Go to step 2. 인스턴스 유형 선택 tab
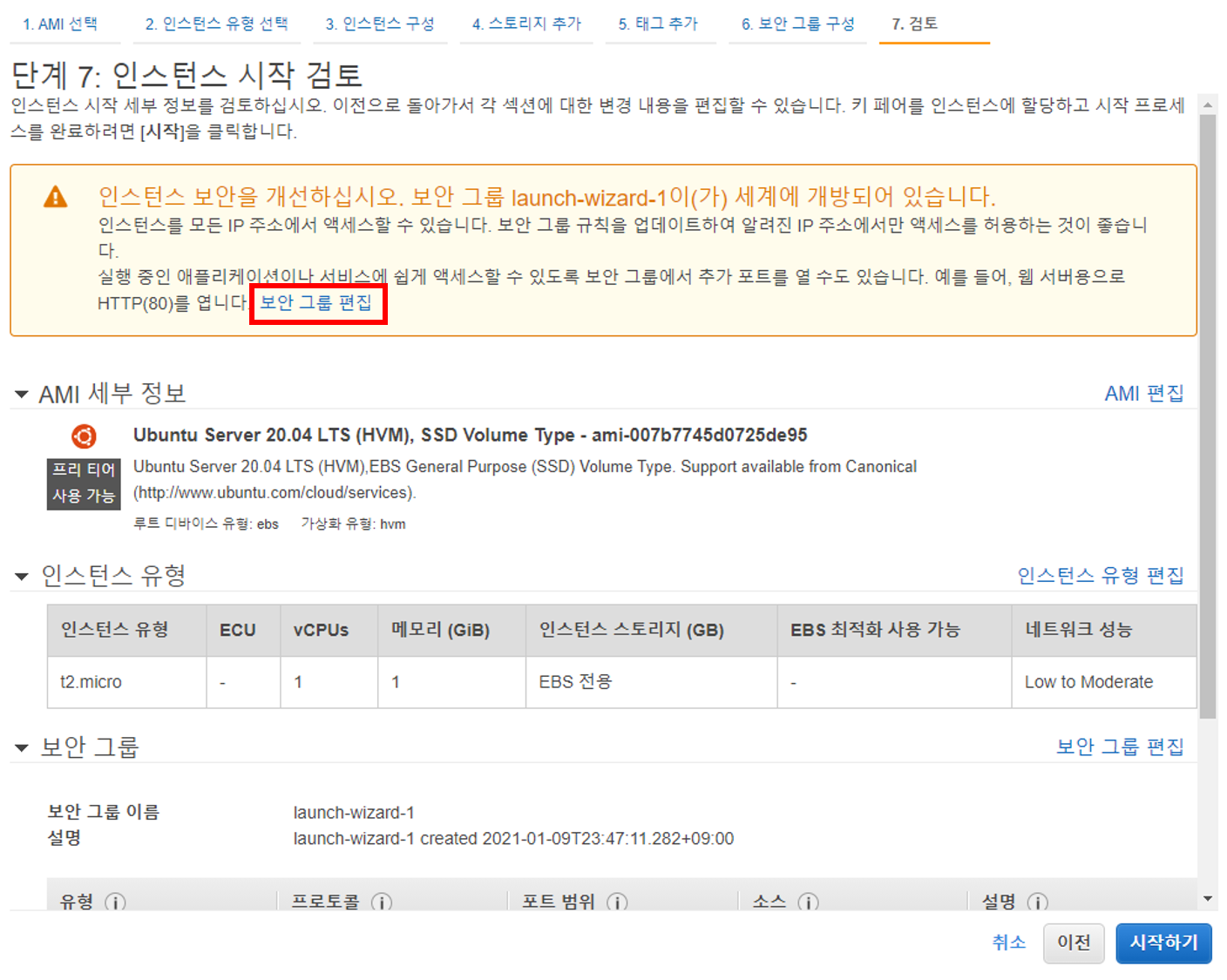Screen dimensions: 1227x980 pyautogui.click(x=216, y=24)
